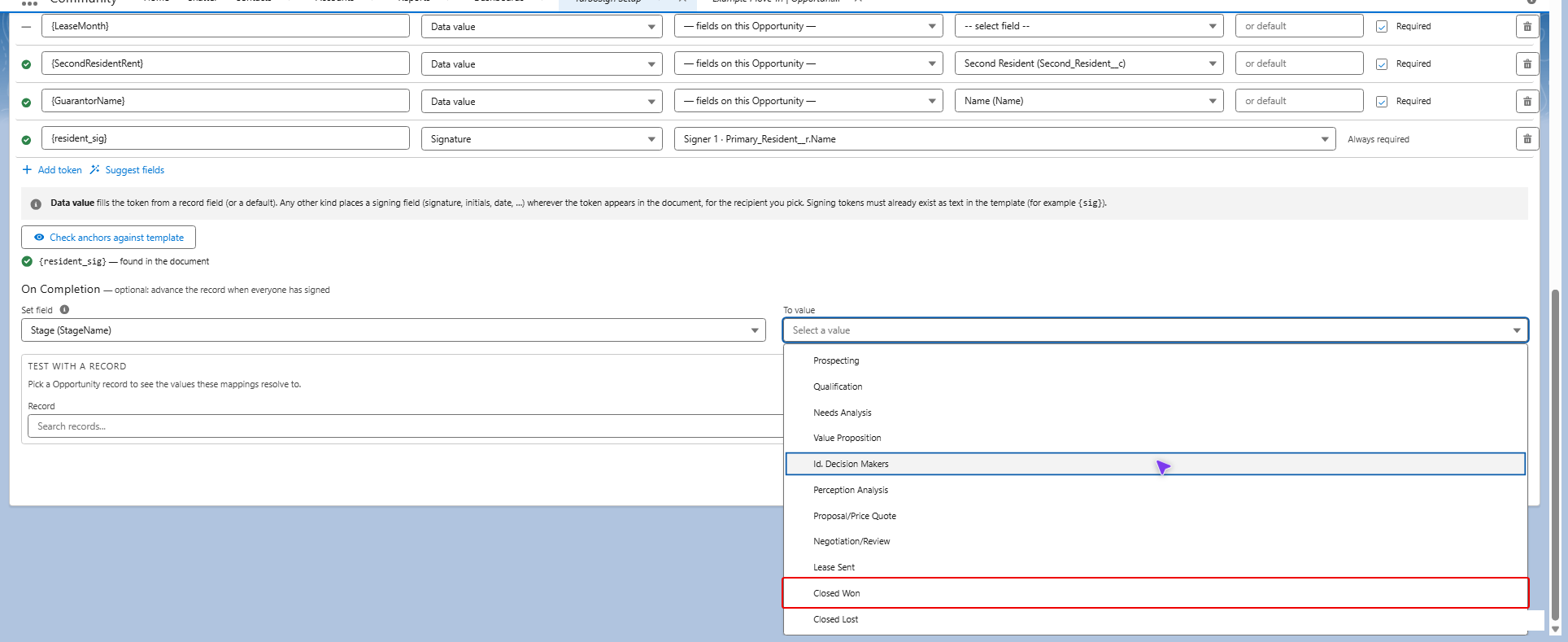Click the Search records input
Viewport: 1568px width, 642px height.
(x=405, y=426)
